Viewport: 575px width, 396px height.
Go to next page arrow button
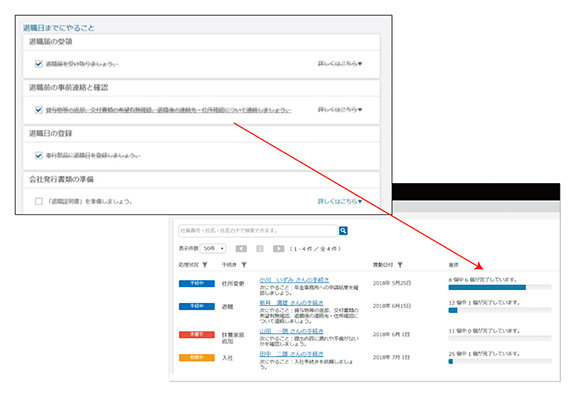point(278,249)
